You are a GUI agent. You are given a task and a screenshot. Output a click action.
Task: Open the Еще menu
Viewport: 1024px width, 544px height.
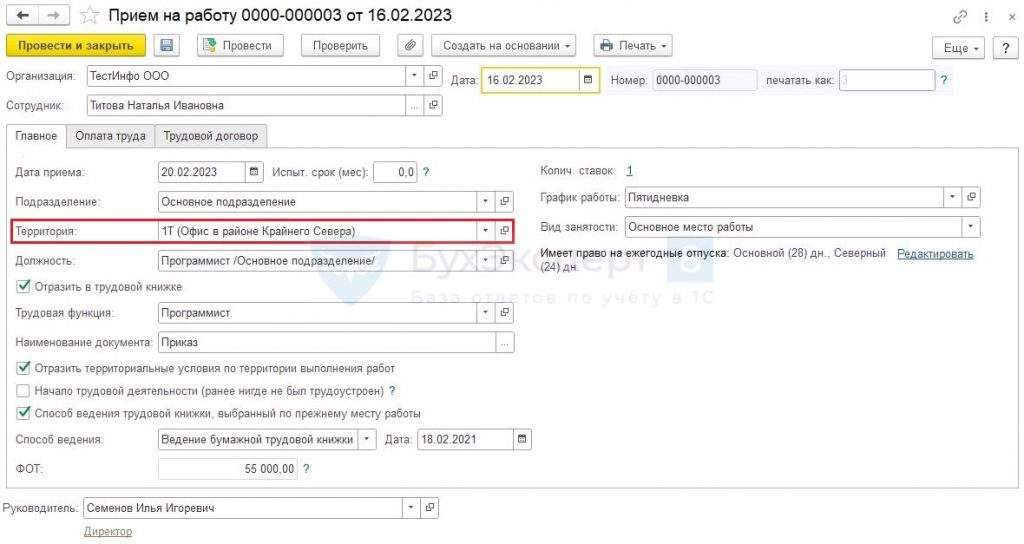pyautogui.click(x=958, y=48)
